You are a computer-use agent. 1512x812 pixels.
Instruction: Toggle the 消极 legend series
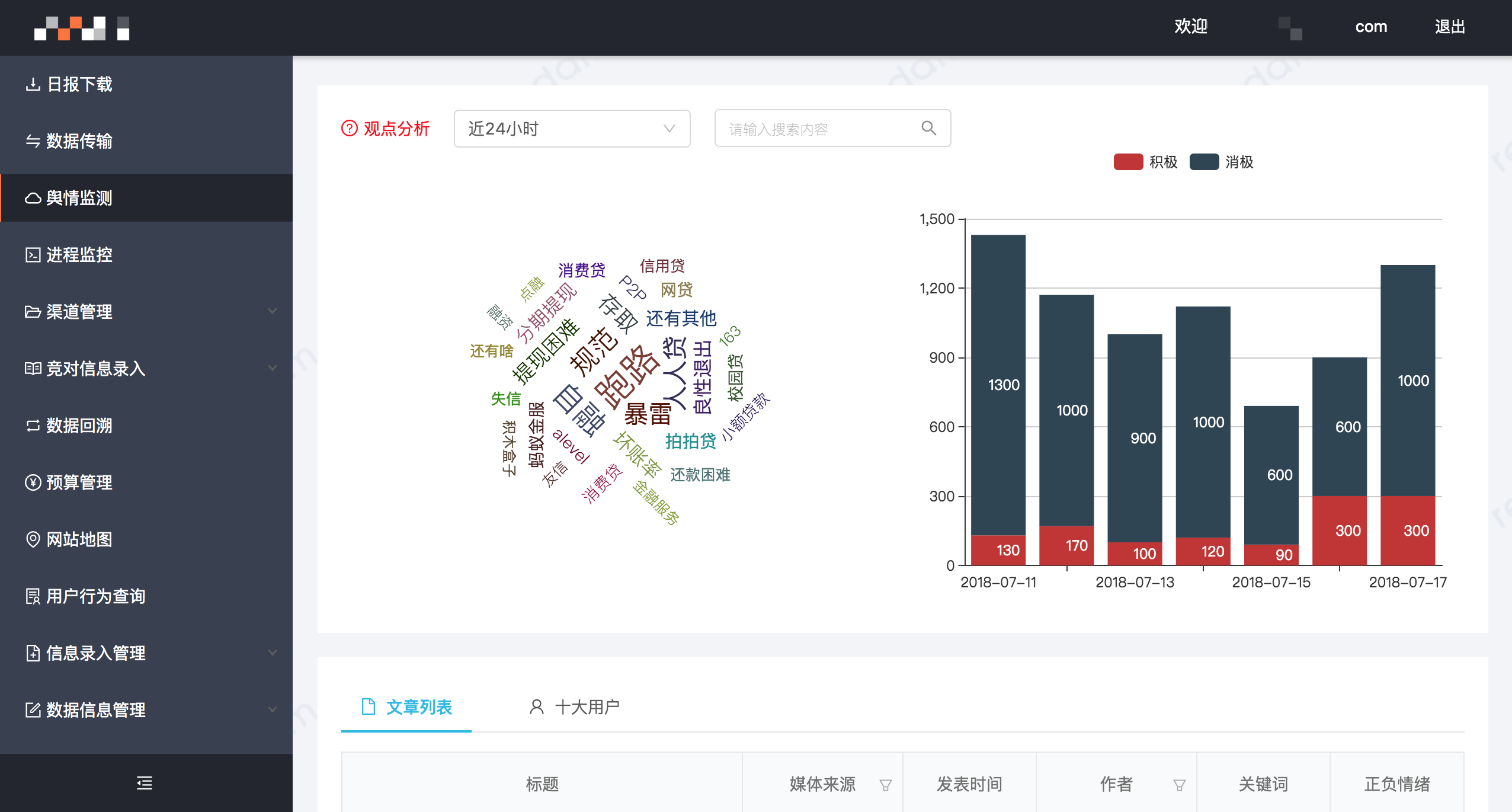(1222, 162)
